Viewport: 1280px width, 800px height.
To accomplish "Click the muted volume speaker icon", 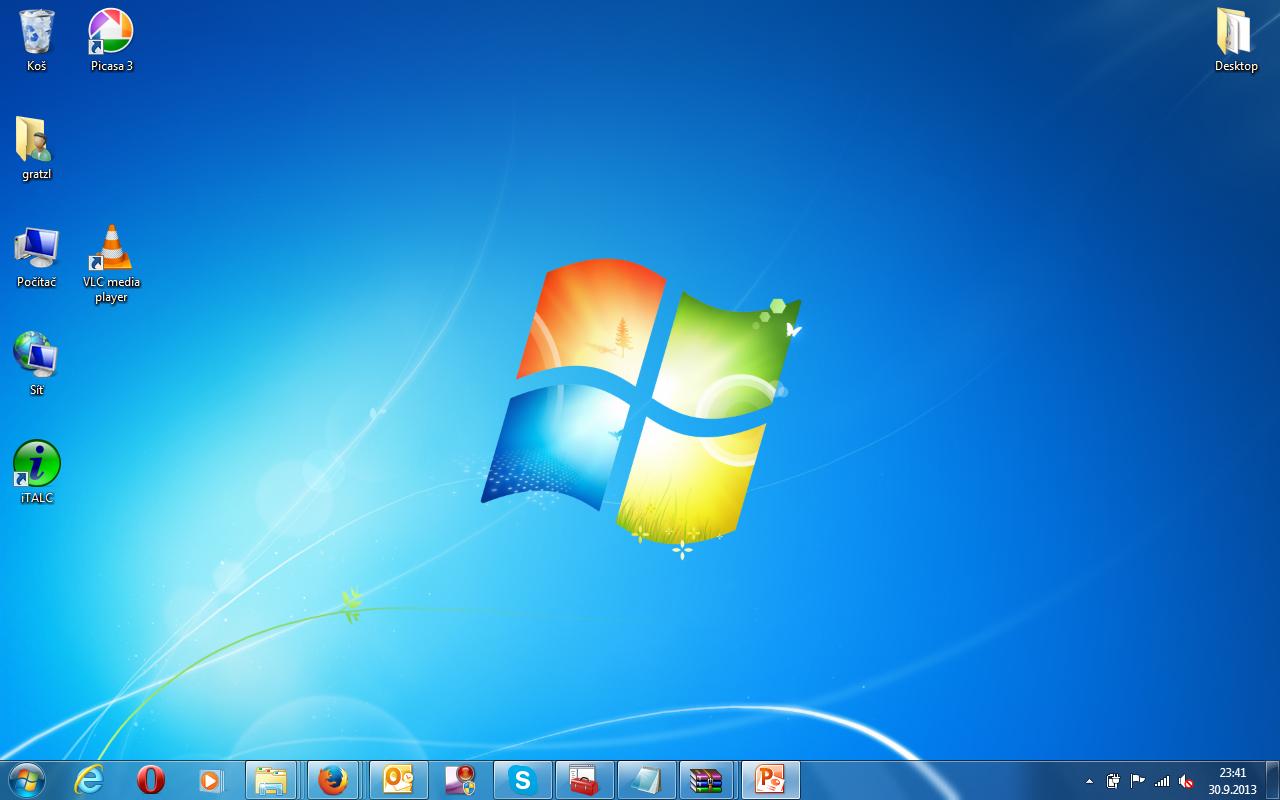I will (1186, 781).
